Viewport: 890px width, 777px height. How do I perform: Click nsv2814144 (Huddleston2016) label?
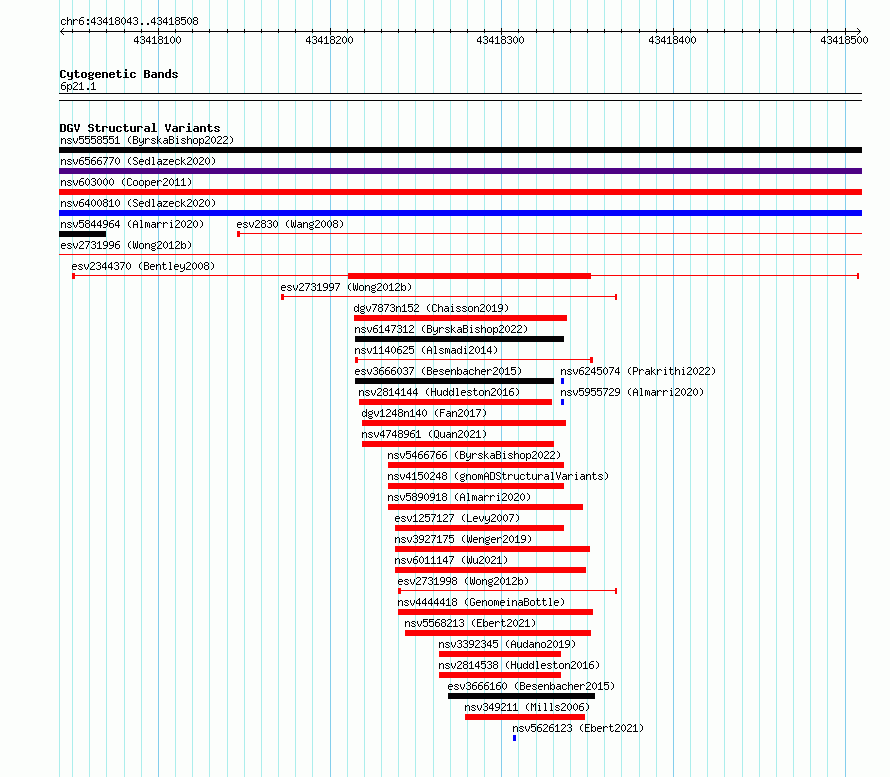pyautogui.click(x=439, y=392)
